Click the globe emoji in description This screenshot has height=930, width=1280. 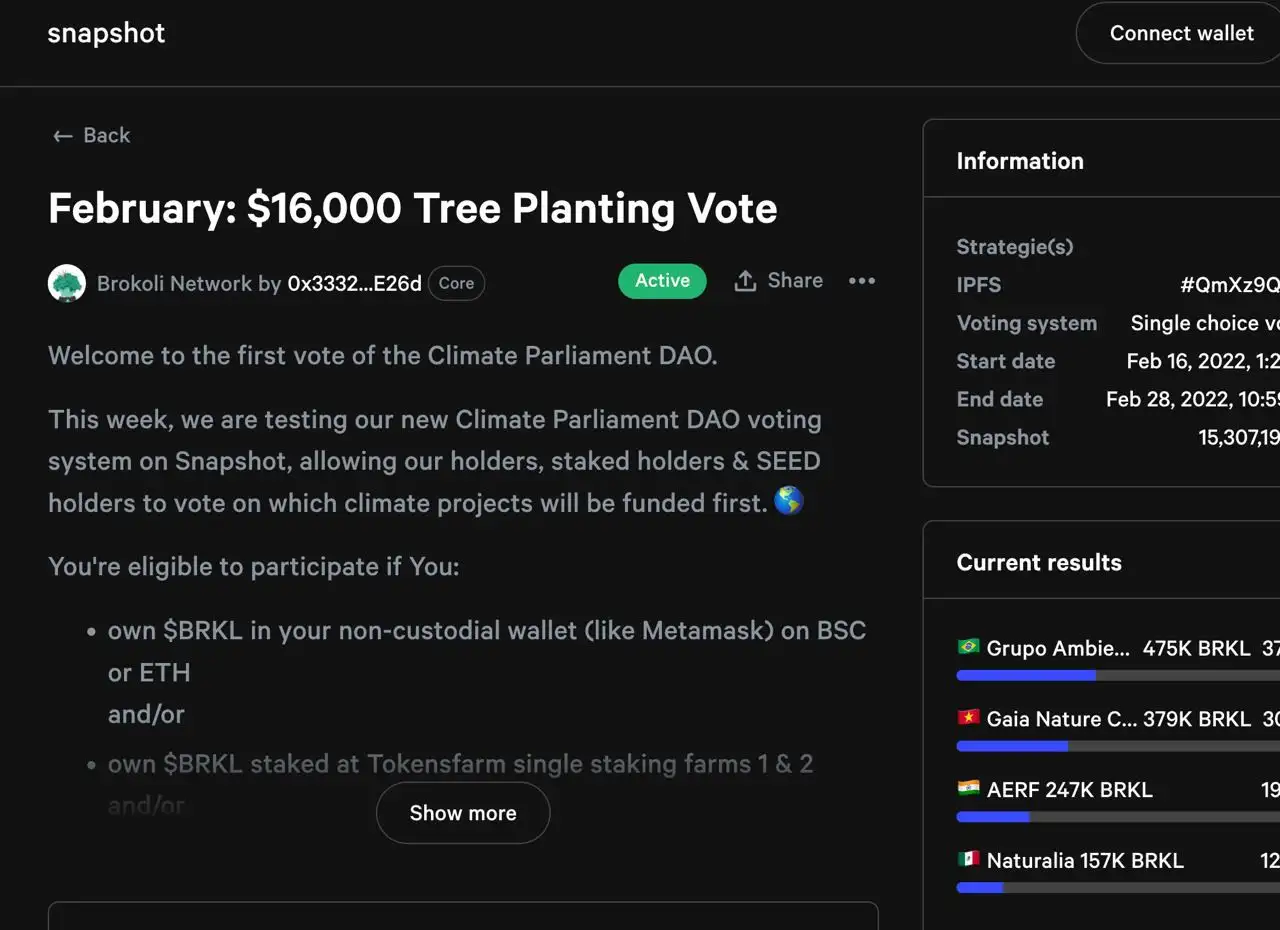tap(789, 501)
